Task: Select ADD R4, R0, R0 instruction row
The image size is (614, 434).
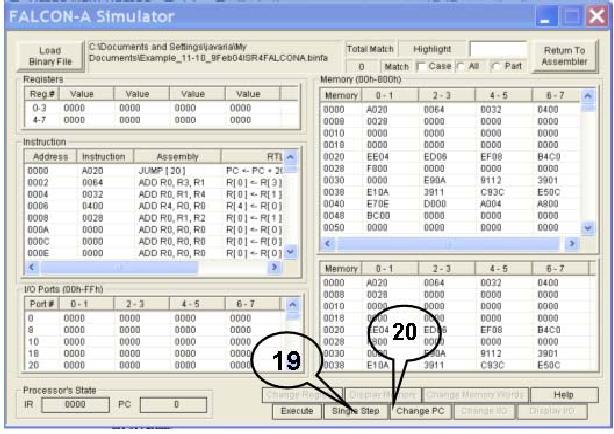Action: [155, 206]
